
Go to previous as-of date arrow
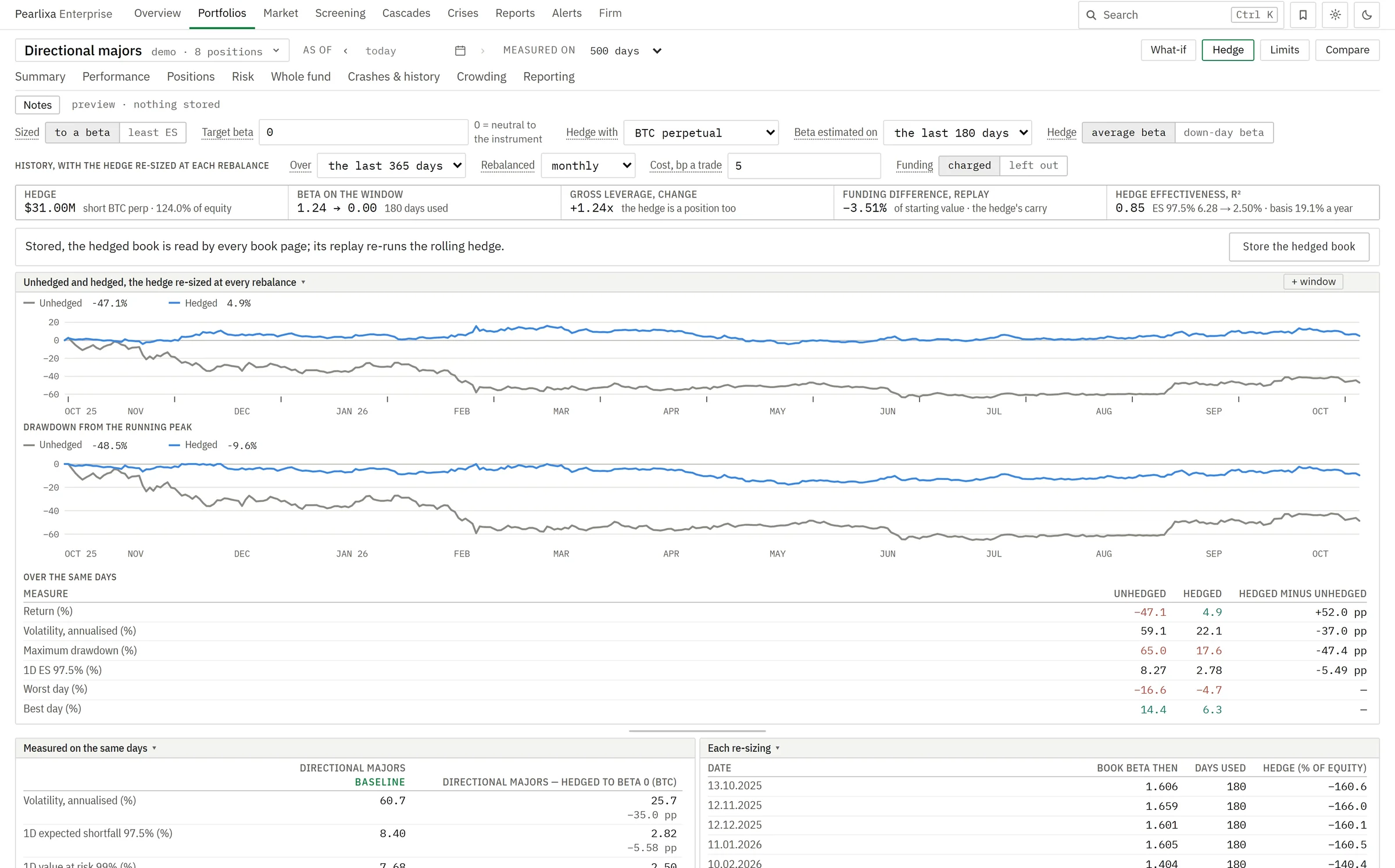[x=346, y=51]
